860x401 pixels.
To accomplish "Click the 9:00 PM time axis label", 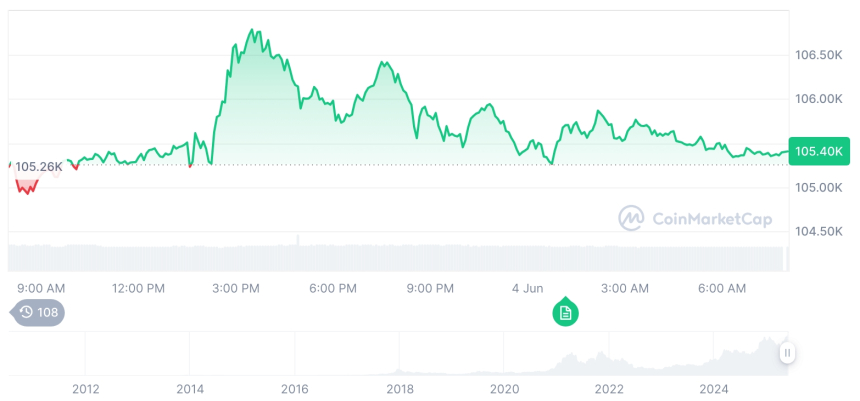I will [x=430, y=289].
